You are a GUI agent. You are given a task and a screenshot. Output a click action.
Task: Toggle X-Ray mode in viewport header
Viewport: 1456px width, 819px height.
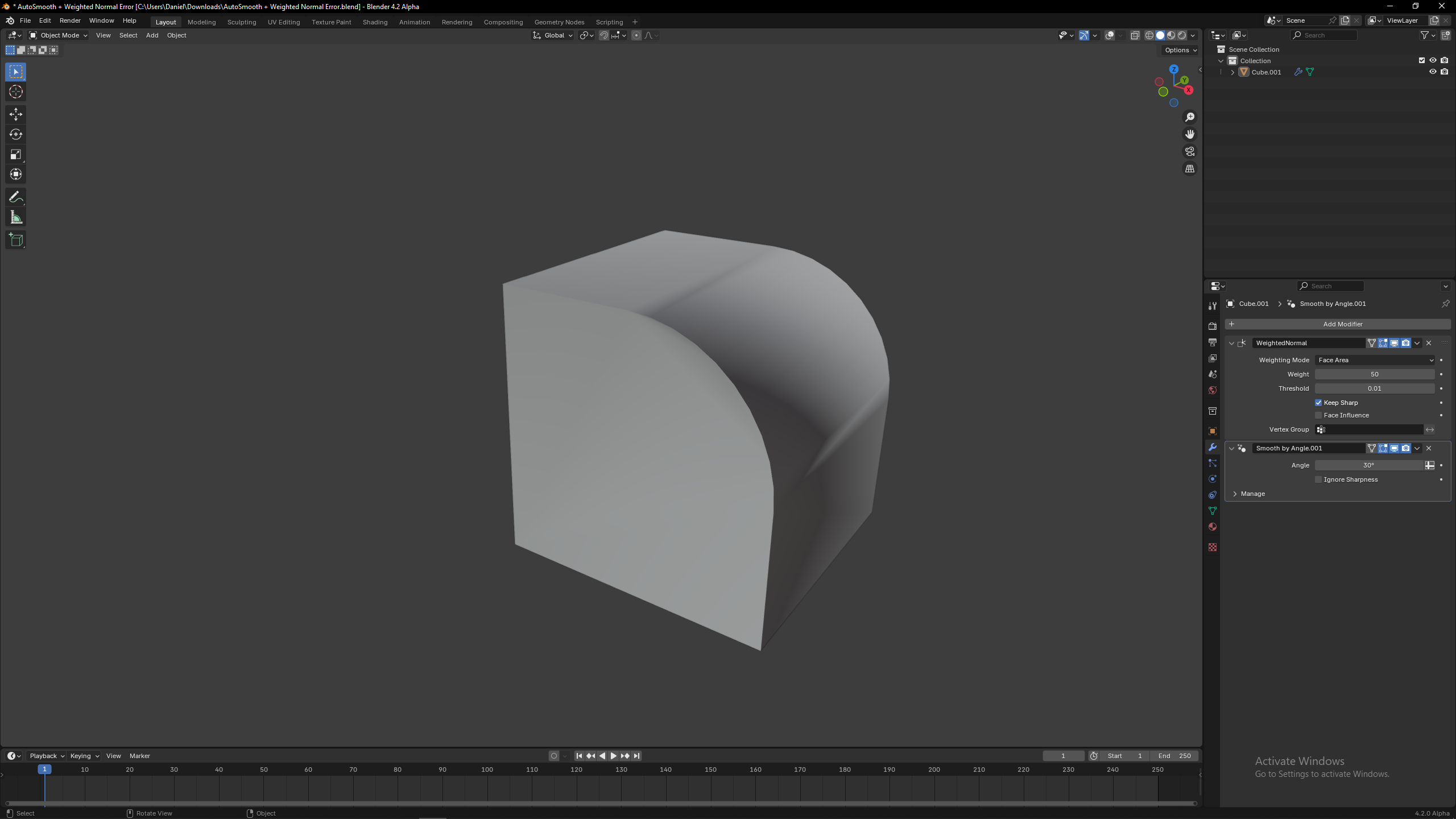[x=1135, y=35]
